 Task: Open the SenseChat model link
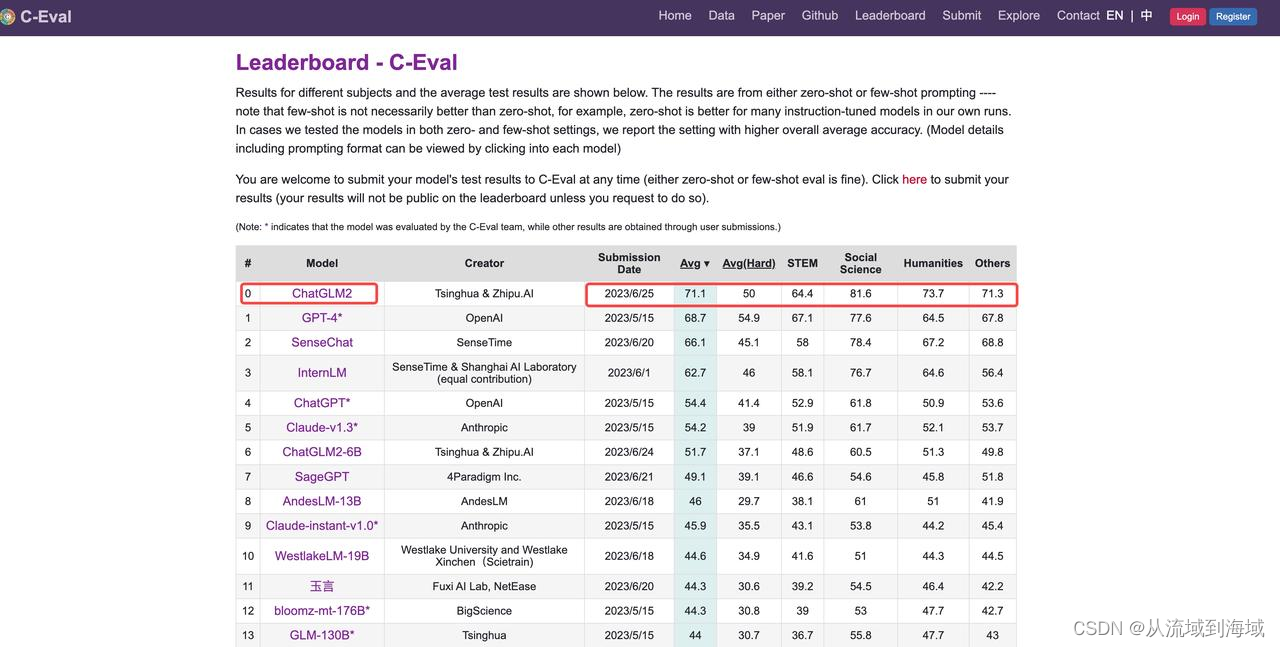click(322, 342)
